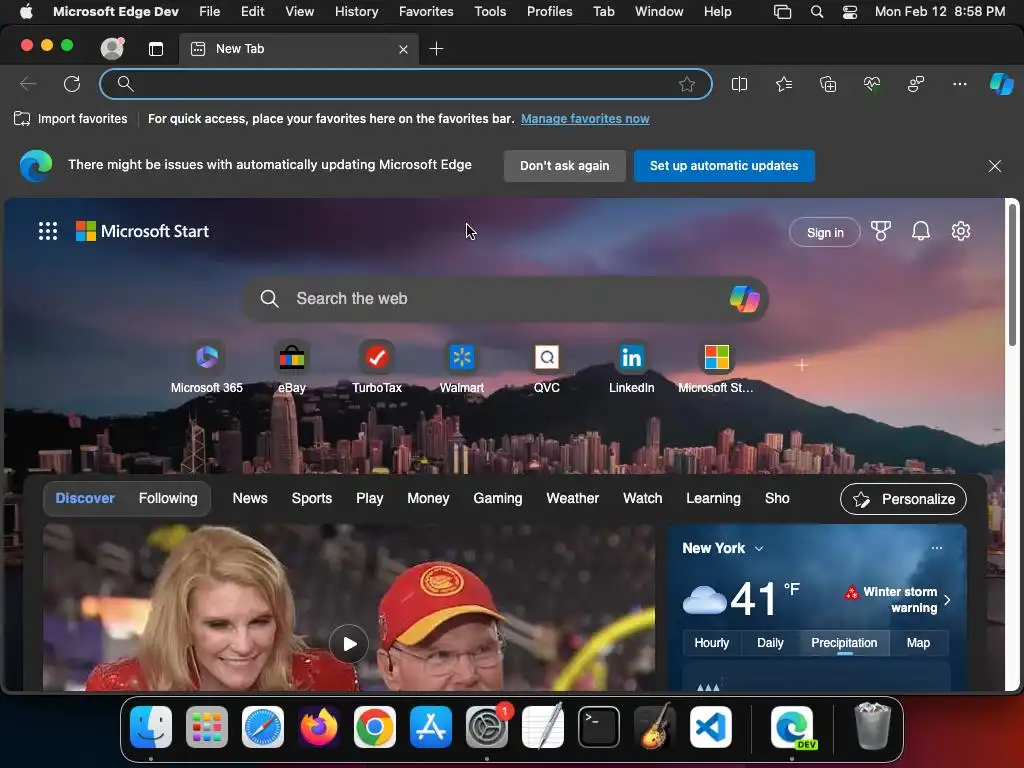Open the LinkedIn quick link
Image resolution: width=1024 pixels, height=768 pixels.
point(632,369)
